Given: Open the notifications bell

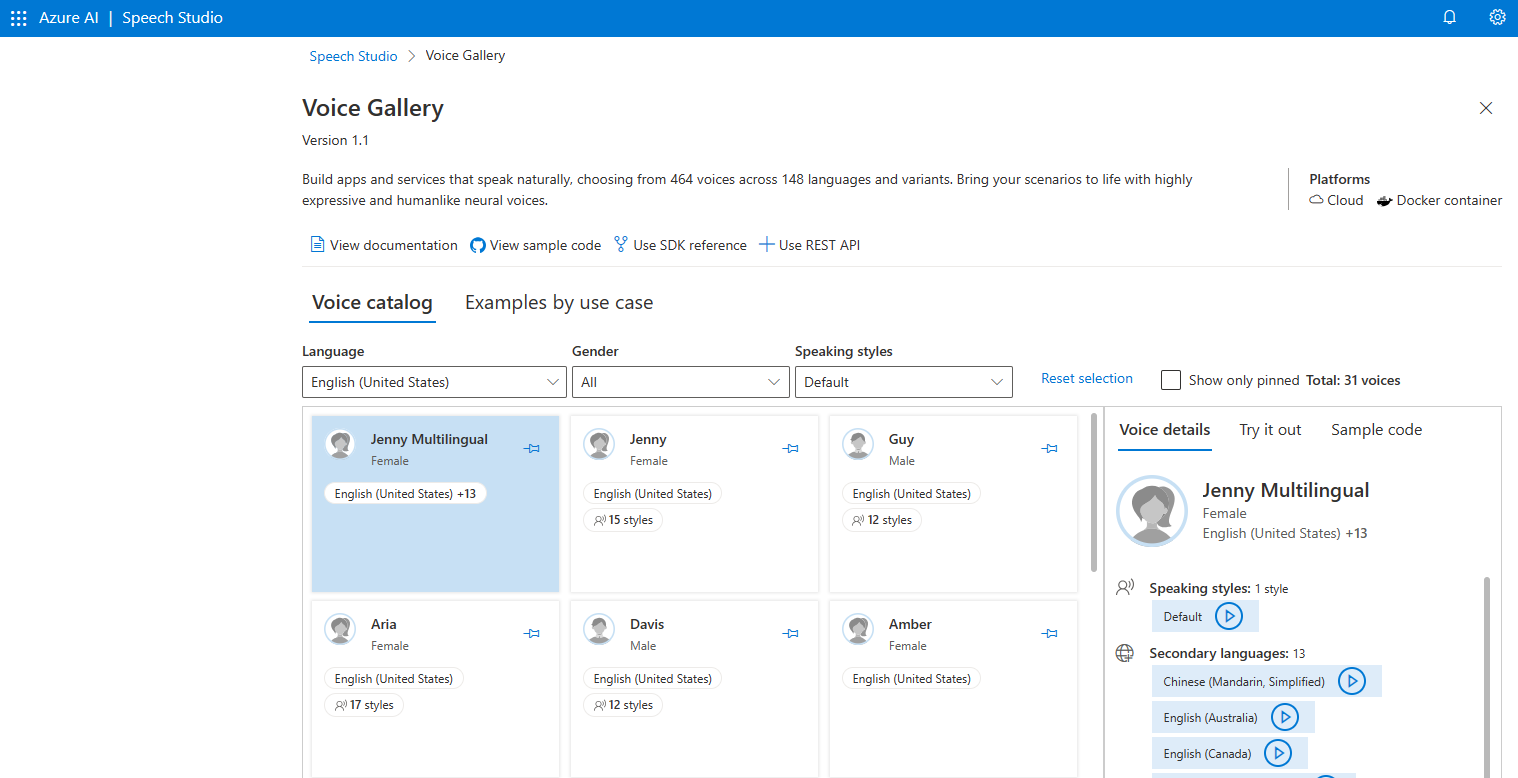Looking at the screenshot, I should (1449, 18).
